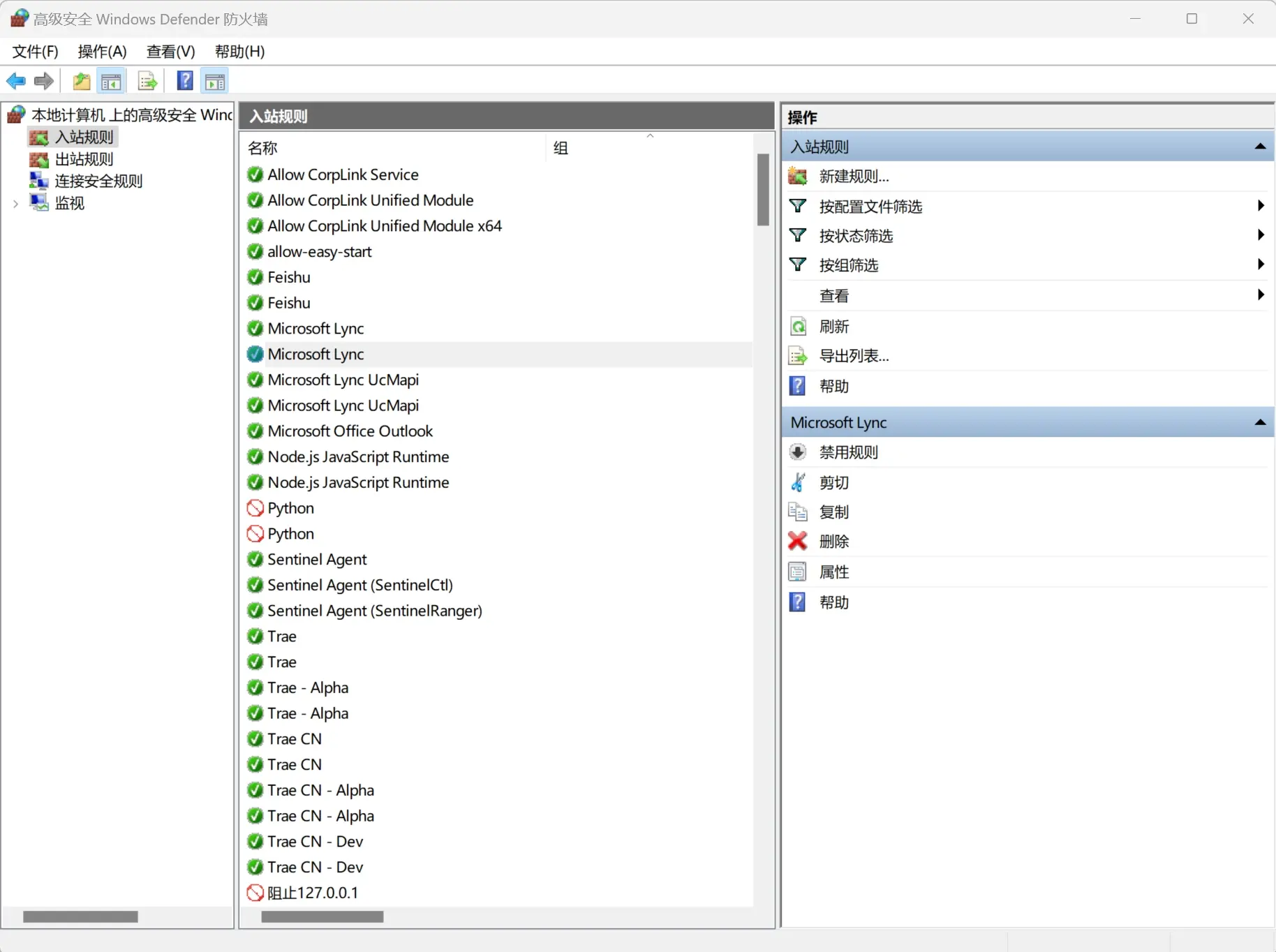Screen dimensions: 1276x952
Task: Click the Forward arrow toolbar icon
Action: [44, 82]
